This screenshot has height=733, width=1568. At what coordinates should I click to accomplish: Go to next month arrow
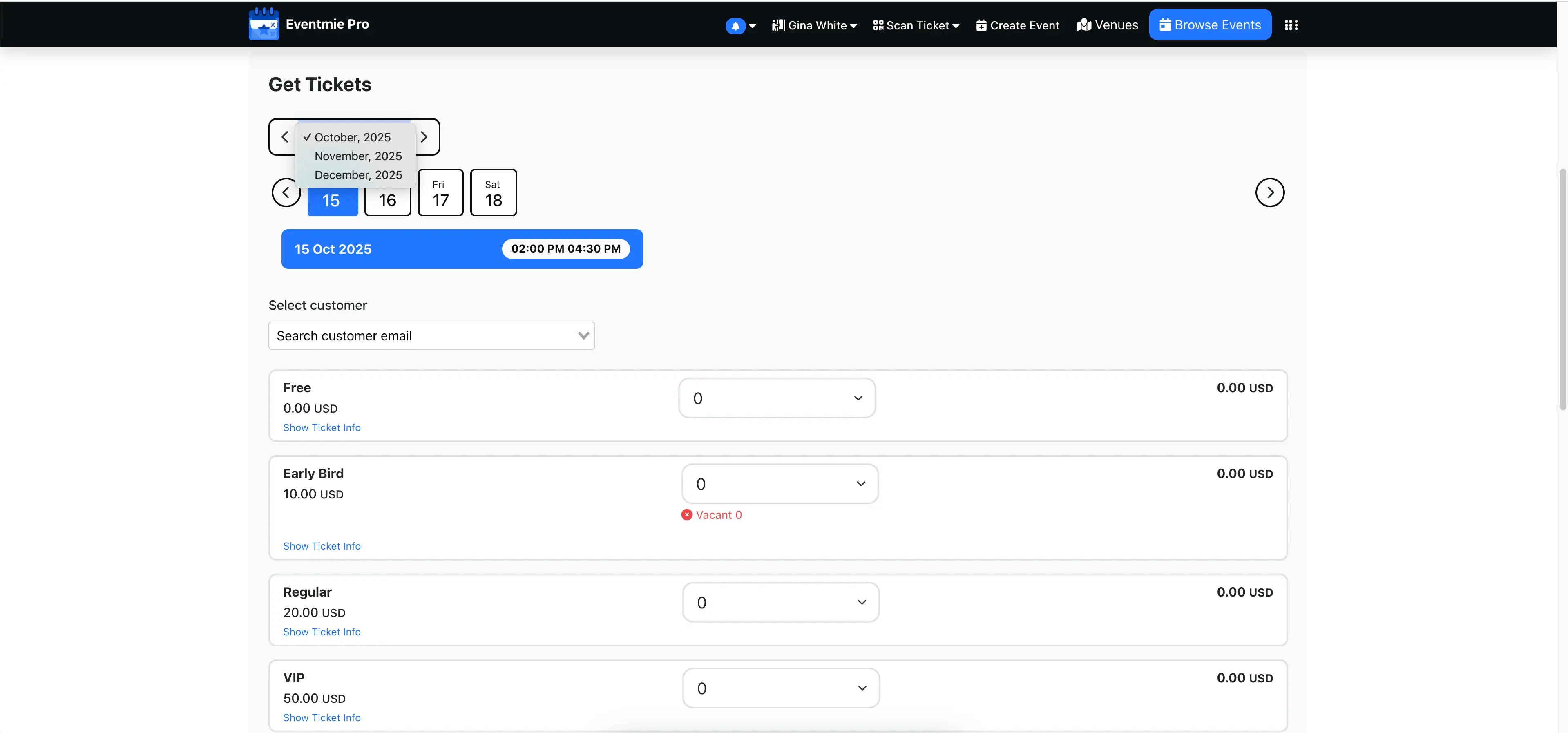click(424, 137)
